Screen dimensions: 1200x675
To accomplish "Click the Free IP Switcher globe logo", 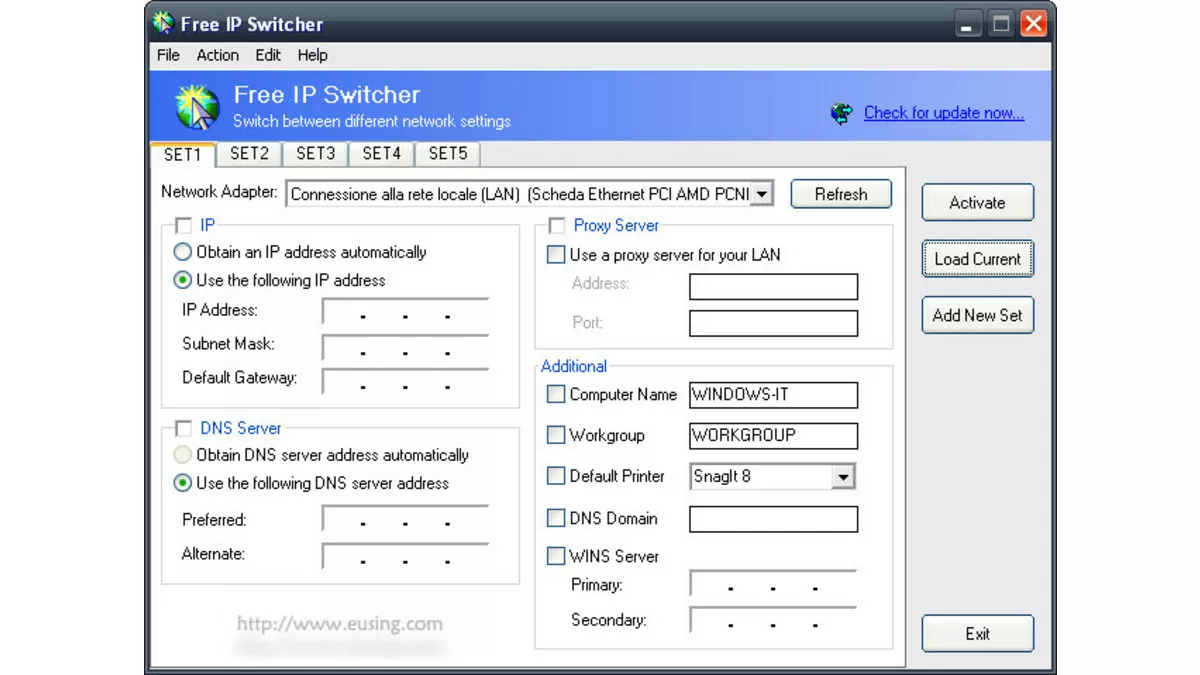I will (196, 106).
